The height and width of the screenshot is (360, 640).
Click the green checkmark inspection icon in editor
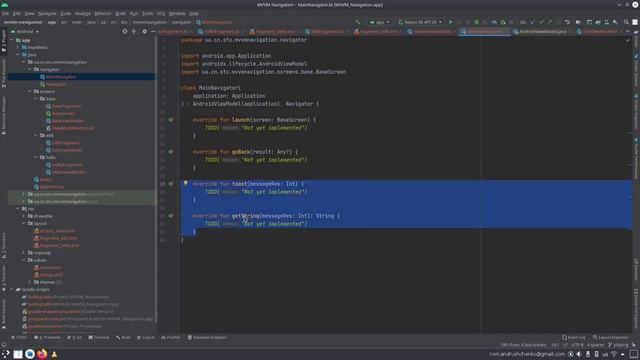[x=628, y=40]
